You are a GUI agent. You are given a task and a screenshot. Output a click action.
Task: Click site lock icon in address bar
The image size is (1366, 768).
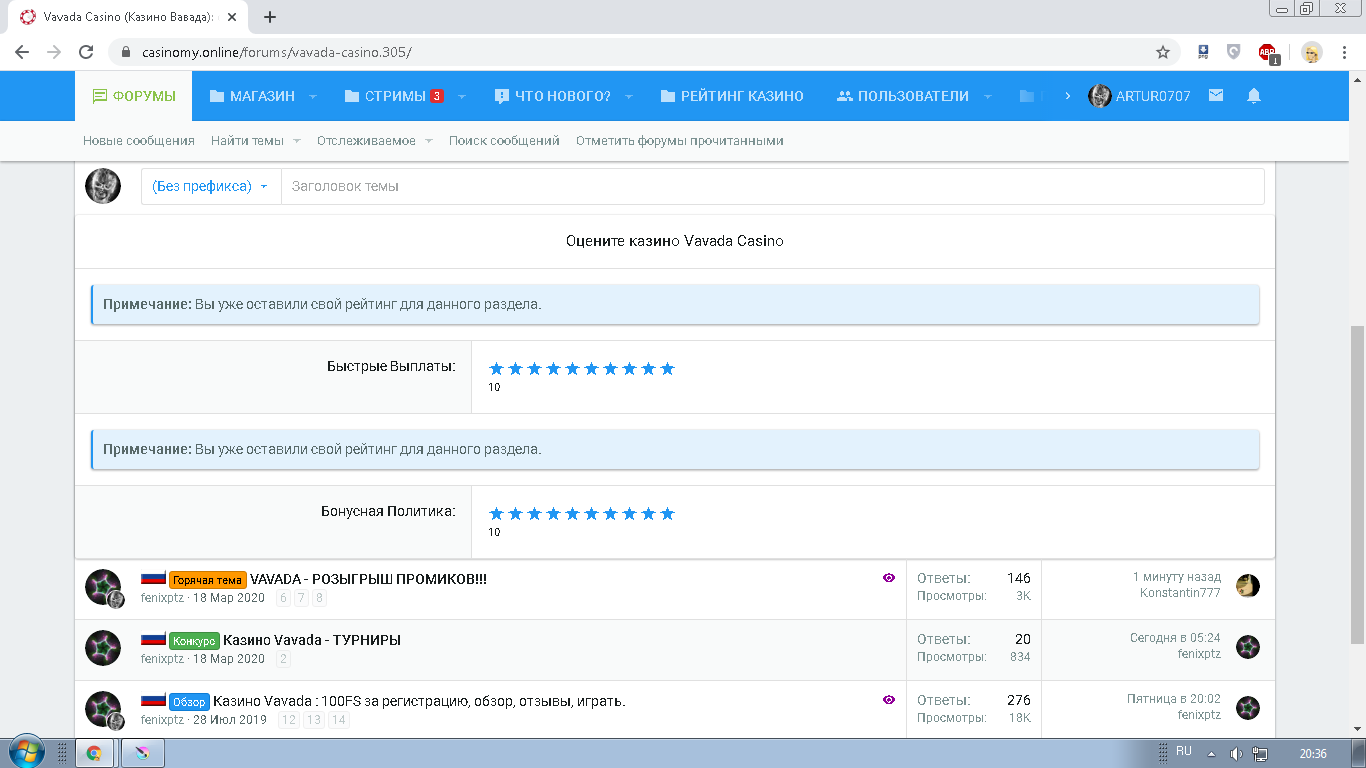point(127,52)
